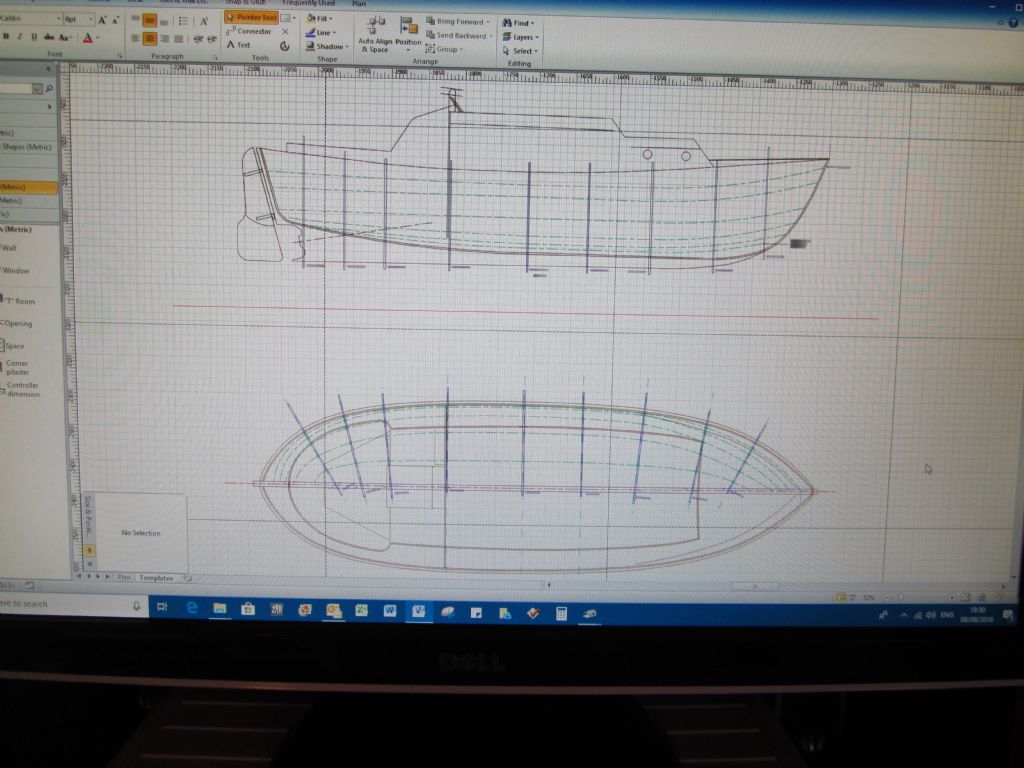Click Auto Align & Space
Screen dimensions: 1024x768
tap(375, 35)
